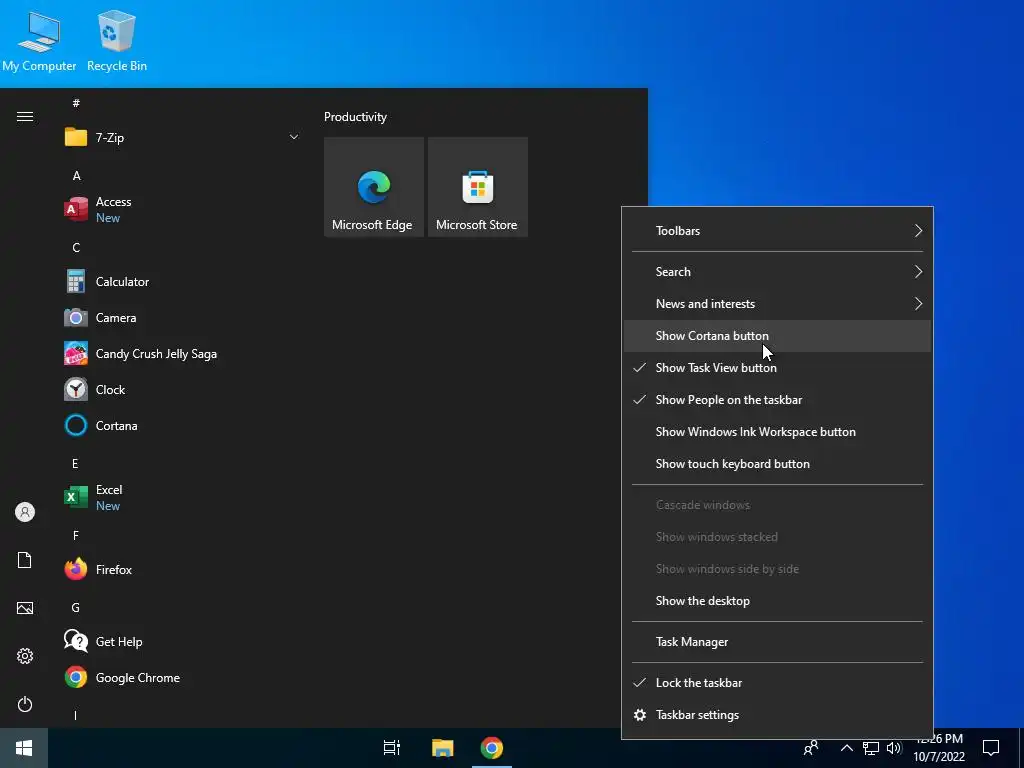
Task: Open the Clock app icon
Action: [x=76, y=389]
